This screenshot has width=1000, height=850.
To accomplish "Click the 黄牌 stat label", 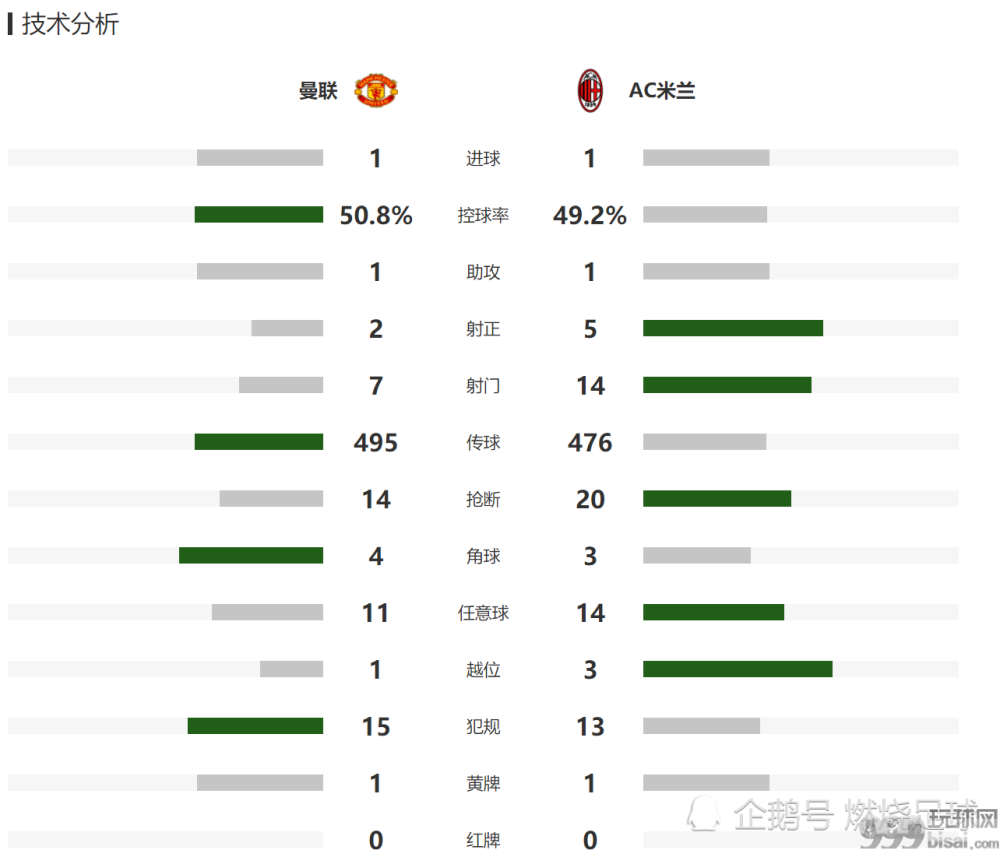I will click(483, 783).
